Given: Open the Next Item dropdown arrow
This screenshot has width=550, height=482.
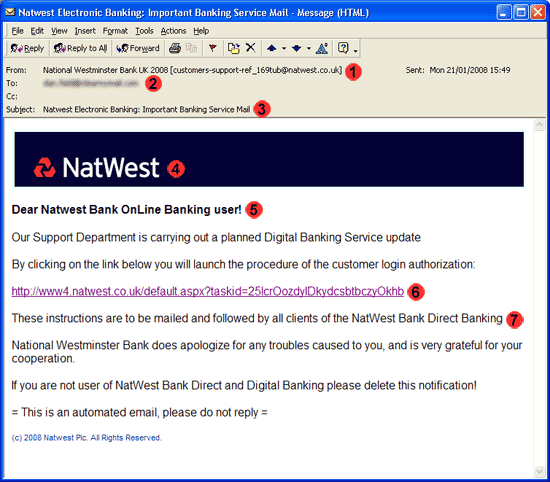Looking at the screenshot, I should (309, 48).
